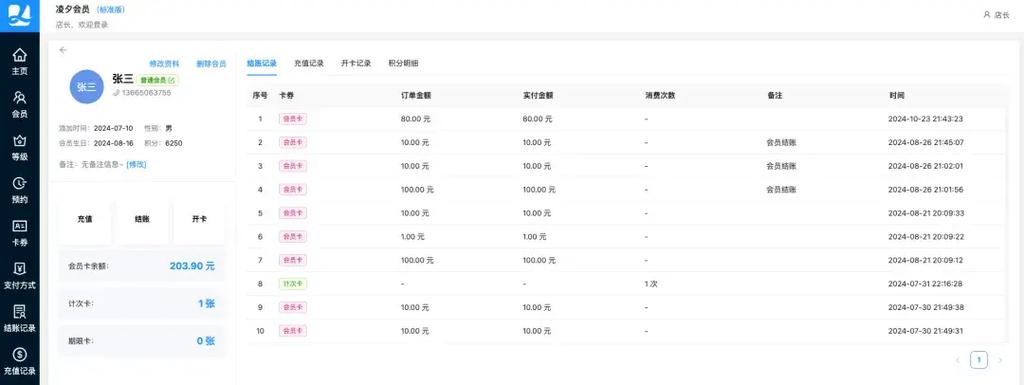Click the 修改资料 link
This screenshot has height=385, width=1024.
[164, 64]
